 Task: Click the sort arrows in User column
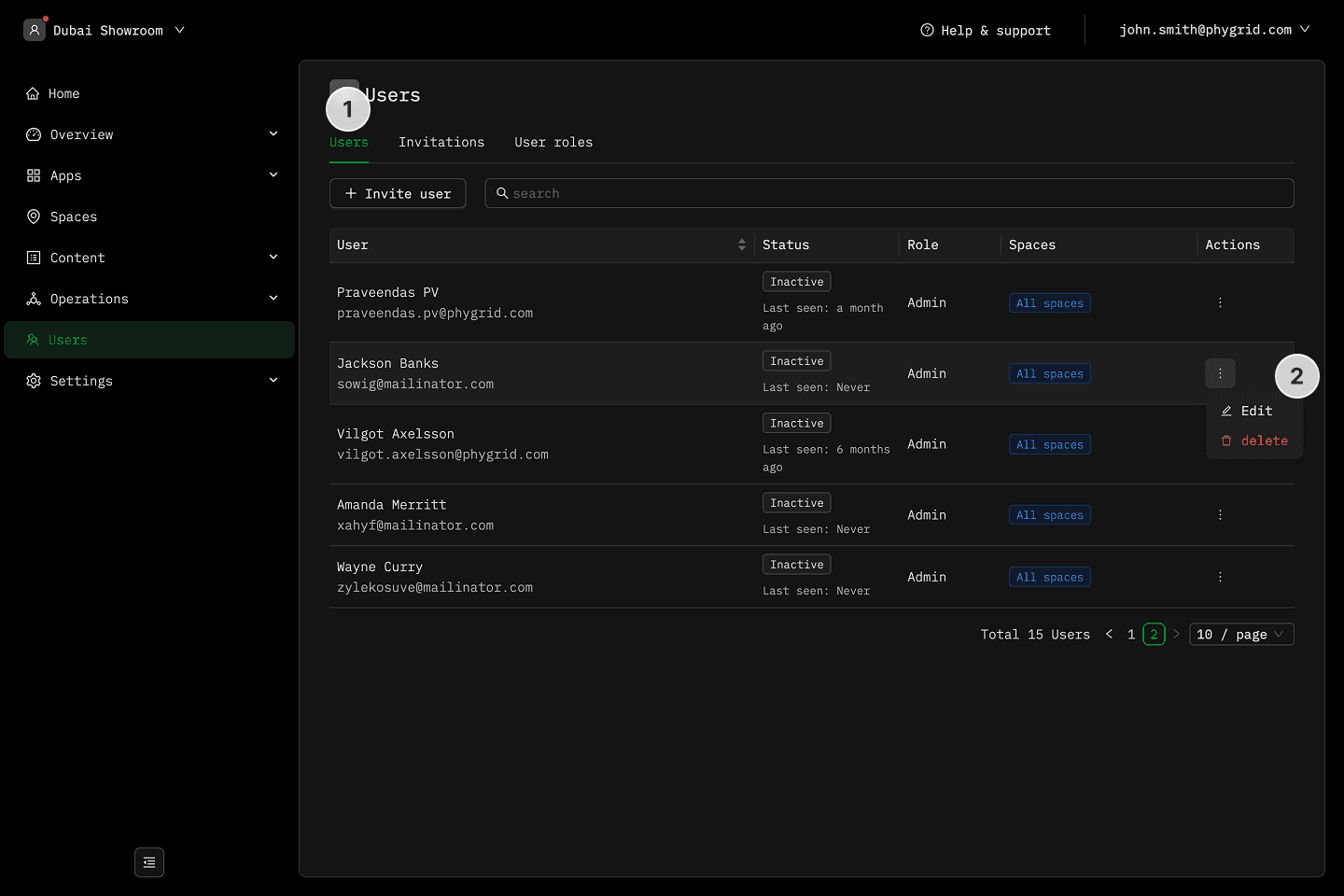click(742, 245)
